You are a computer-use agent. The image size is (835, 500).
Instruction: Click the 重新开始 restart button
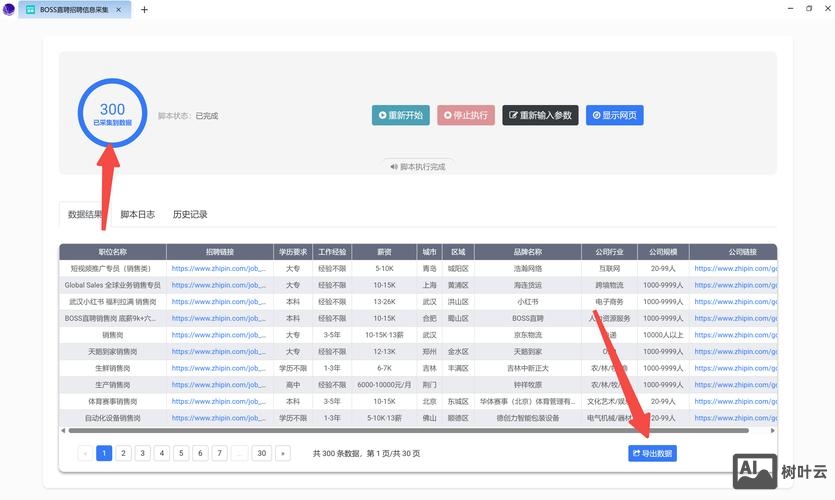(400, 115)
